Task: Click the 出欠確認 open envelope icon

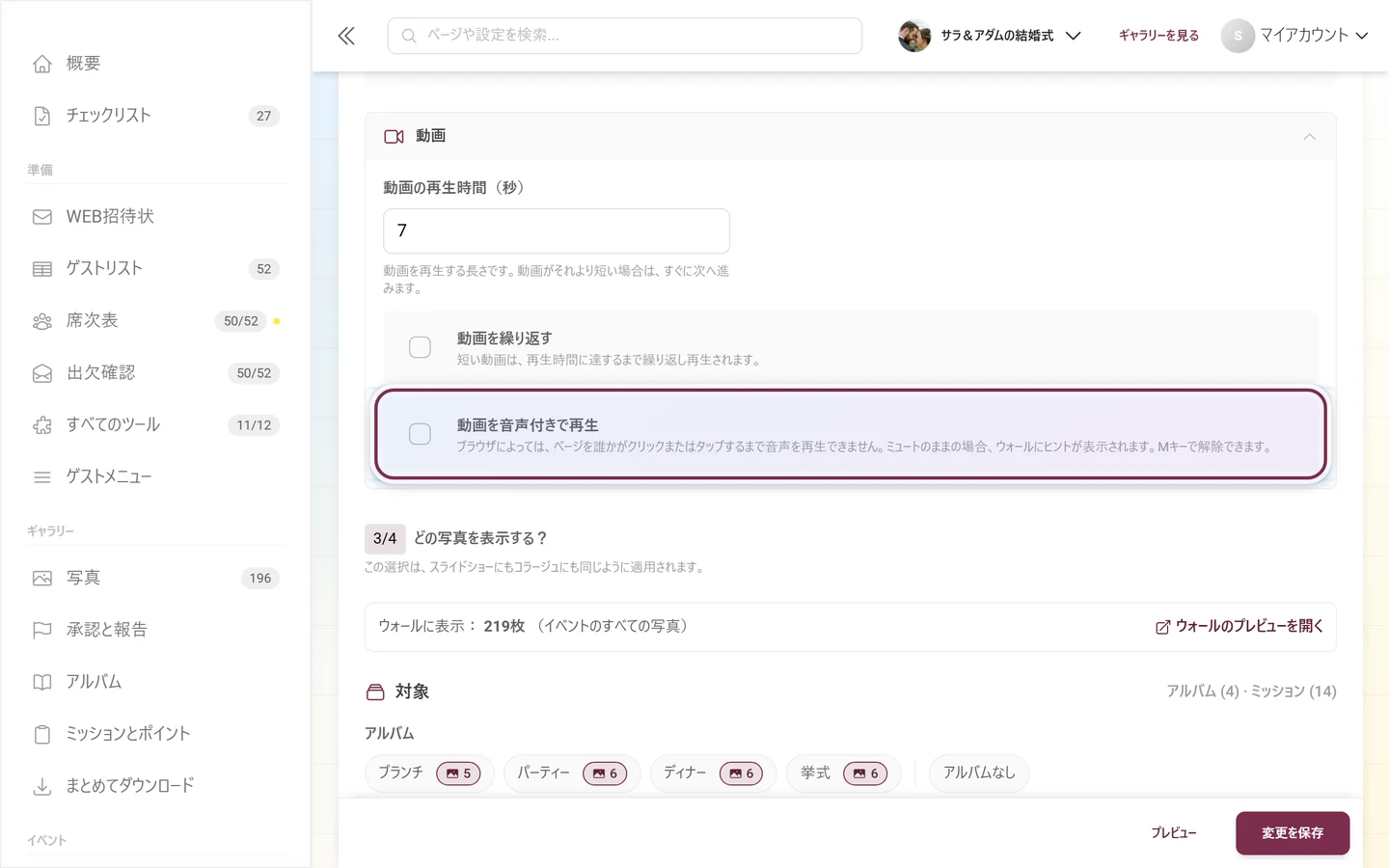Action: tap(42, 373)
